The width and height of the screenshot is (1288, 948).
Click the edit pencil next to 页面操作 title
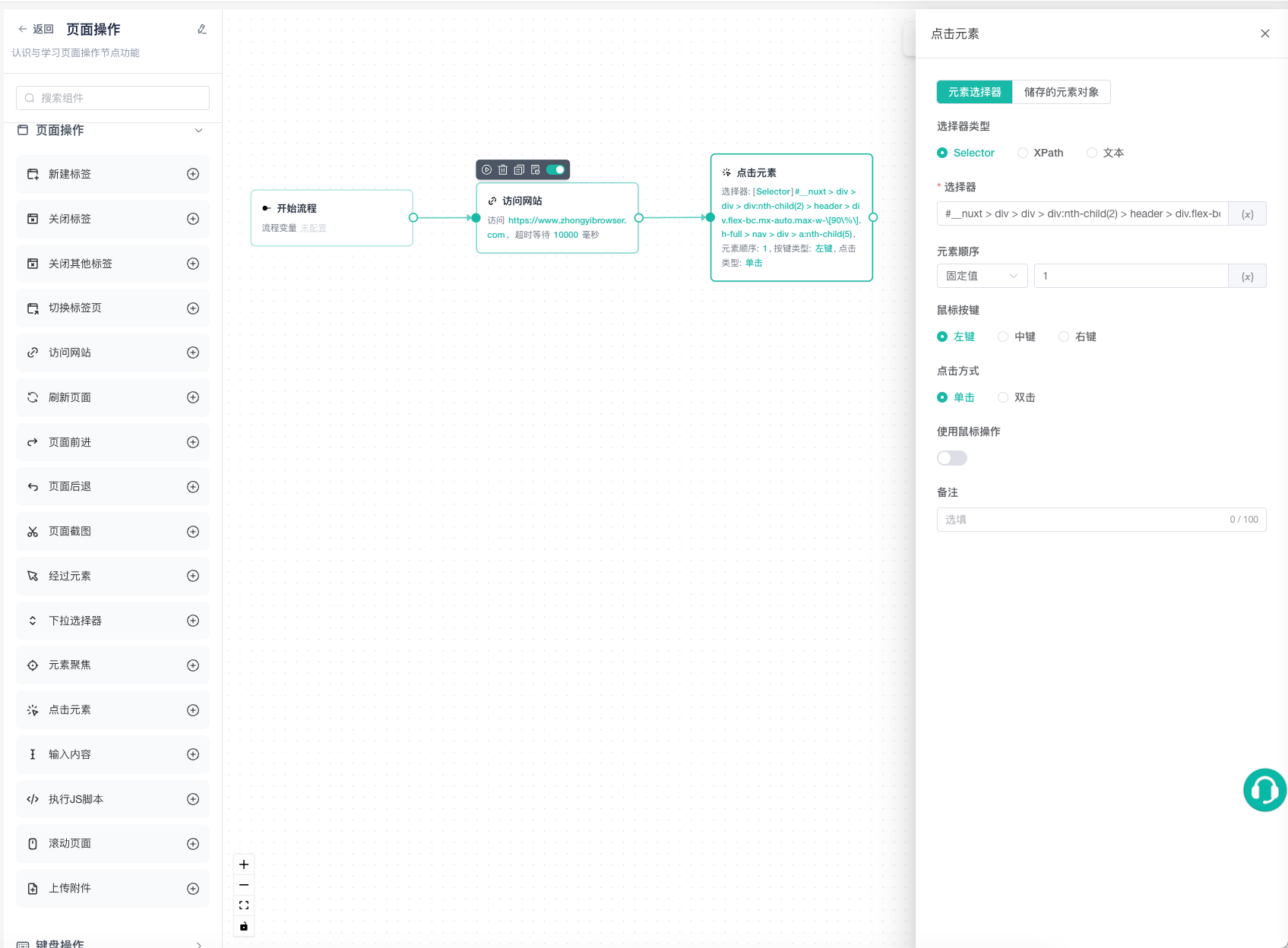(202, 30)
